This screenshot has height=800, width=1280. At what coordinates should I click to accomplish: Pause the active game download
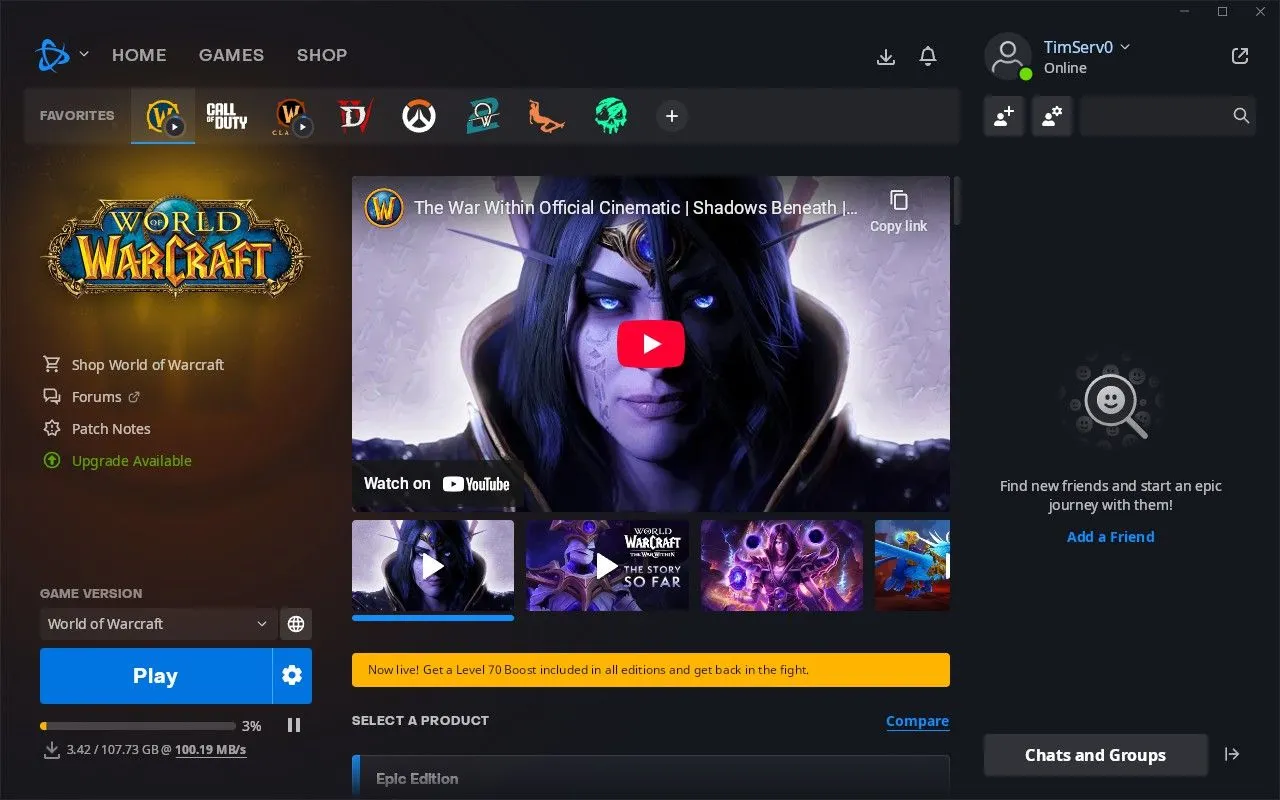coord(294,725)
